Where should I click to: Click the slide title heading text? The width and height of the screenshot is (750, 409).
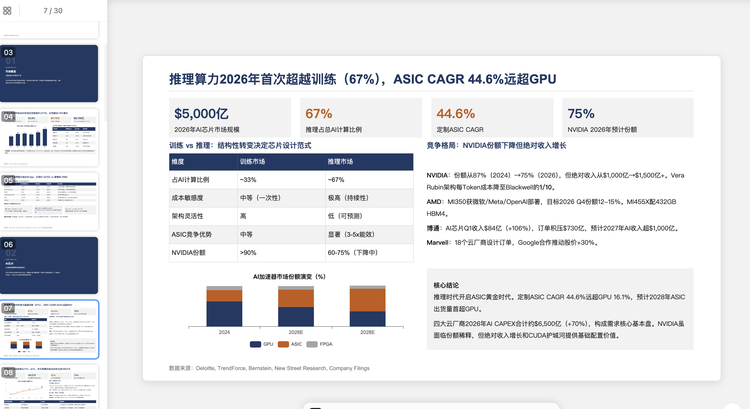(x=362, y=79)
